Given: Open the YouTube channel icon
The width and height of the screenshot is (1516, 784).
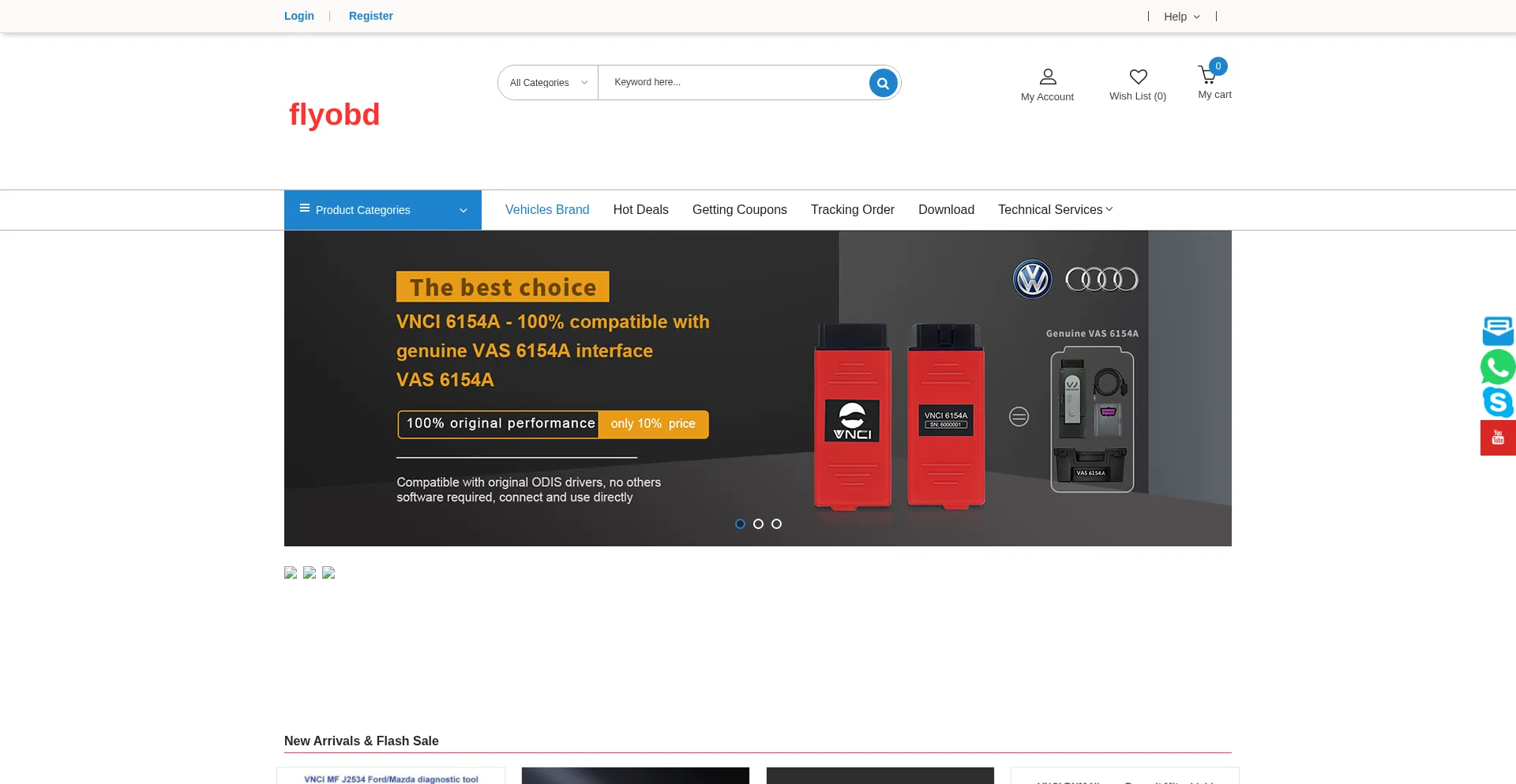Looking at the screenshot, I should click(x=1498, y=438).
